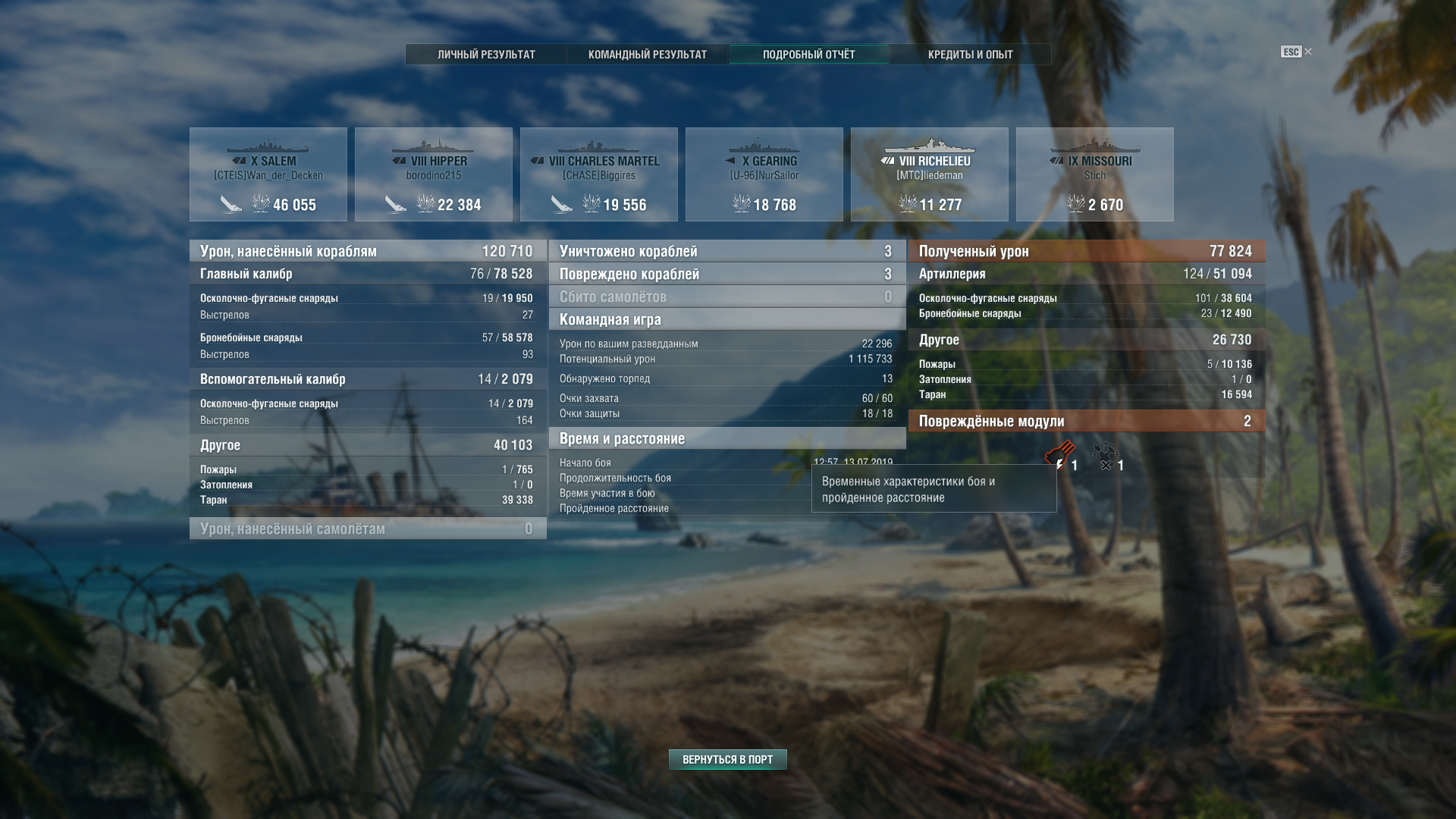This screenshot has height=819, width=1456.
Task: Click the Командная игра section header
Action: point(727,319)
